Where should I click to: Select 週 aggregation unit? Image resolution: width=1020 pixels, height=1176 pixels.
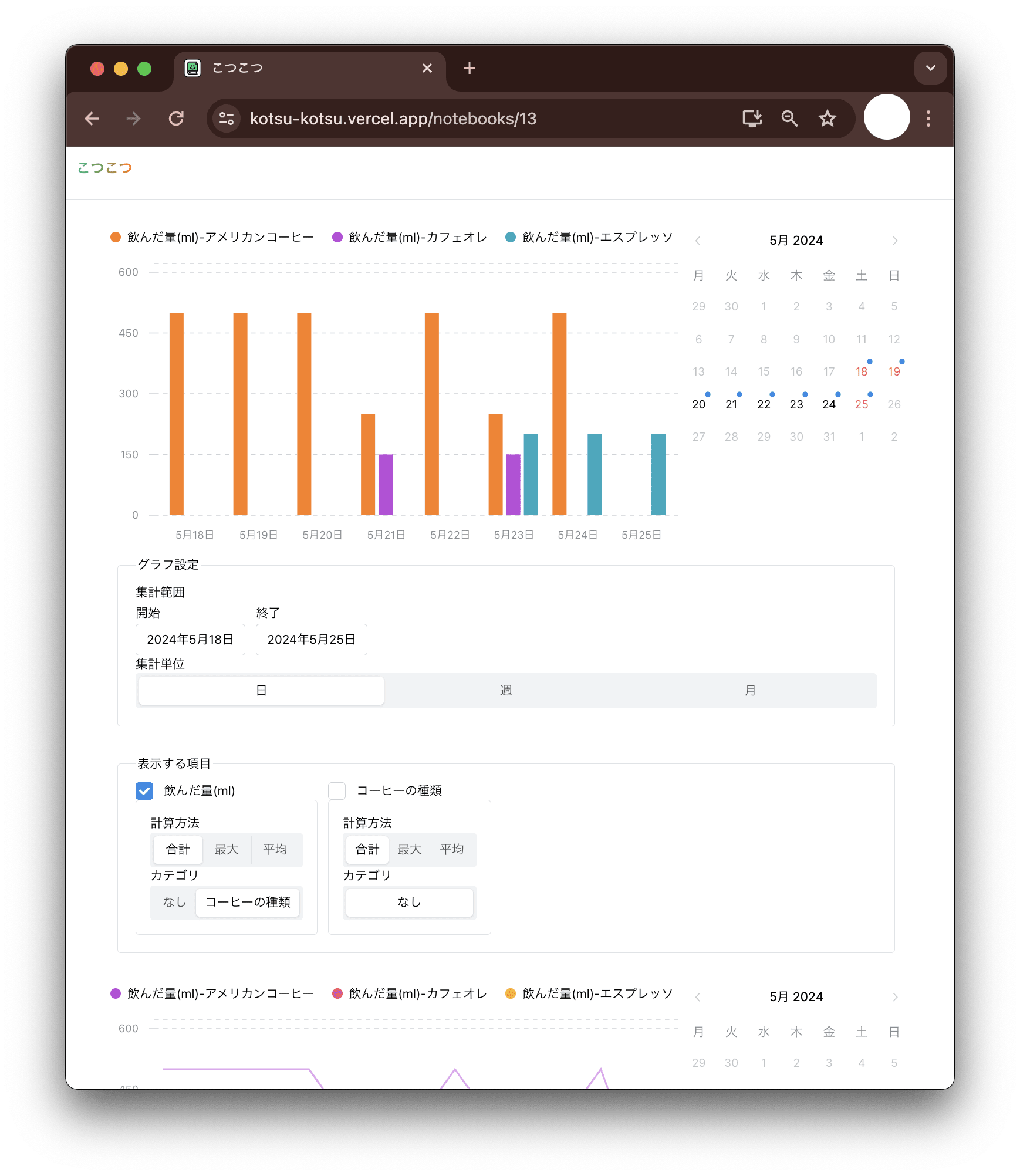[506, 691]
